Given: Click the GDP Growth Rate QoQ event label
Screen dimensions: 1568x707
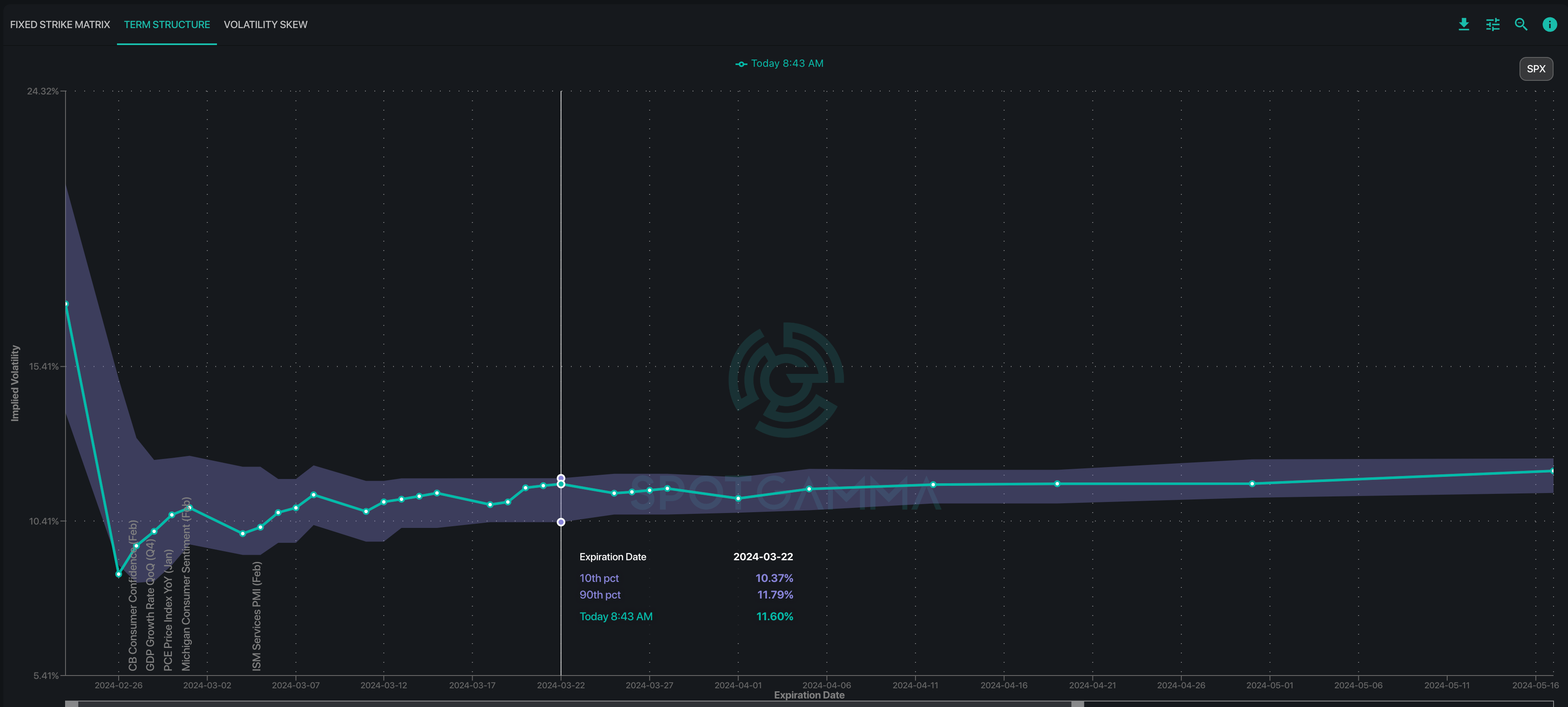Looking at the screenshot, I should pyautogui.click(x=150, y=605).
